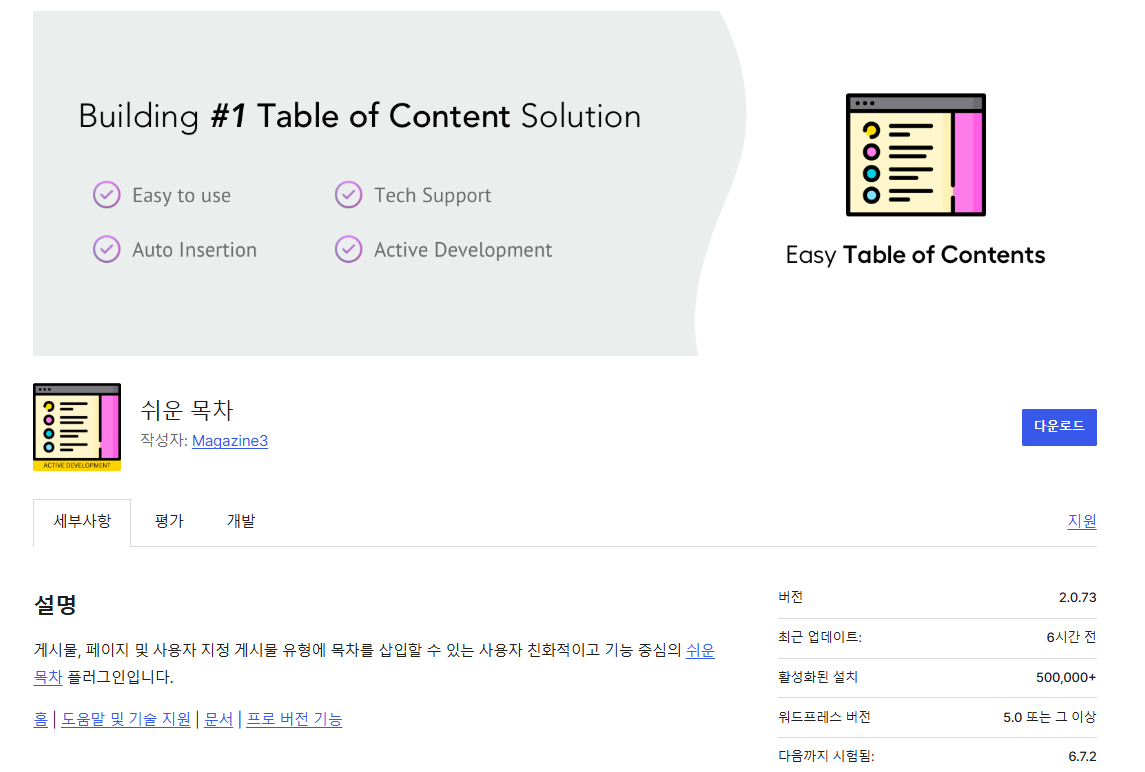Click the 5.0 또는 그 이상 value
Viewport: 1145px width, 772px height.
coord(1049,717)
